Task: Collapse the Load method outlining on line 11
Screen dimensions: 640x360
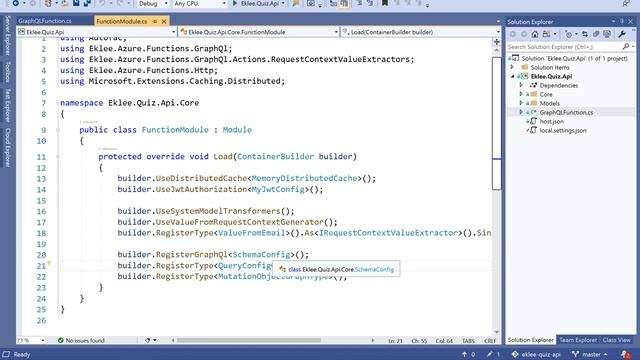Action: click(x=58, y=156)
